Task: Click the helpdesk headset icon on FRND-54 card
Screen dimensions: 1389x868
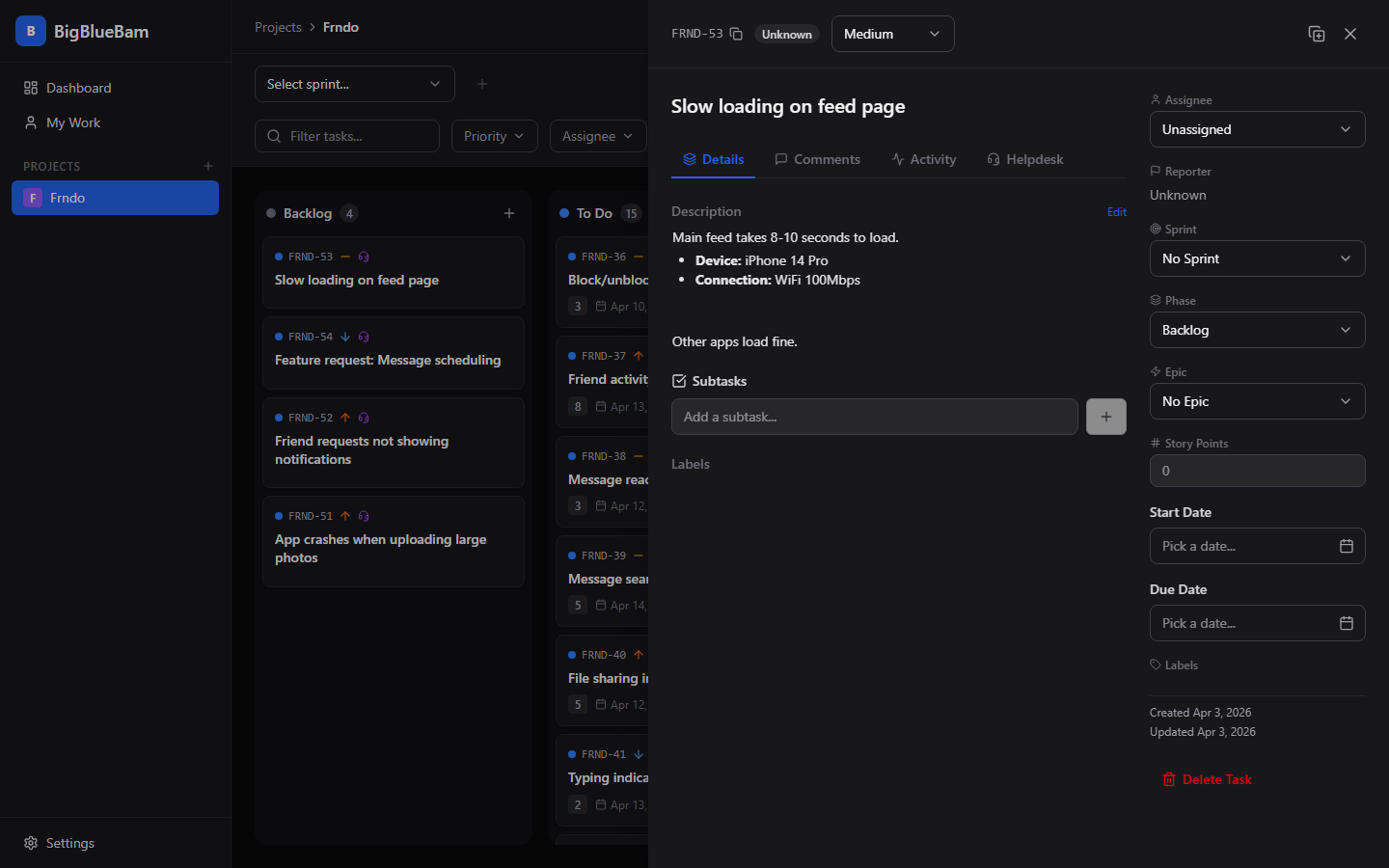Action: pos(364,337)
